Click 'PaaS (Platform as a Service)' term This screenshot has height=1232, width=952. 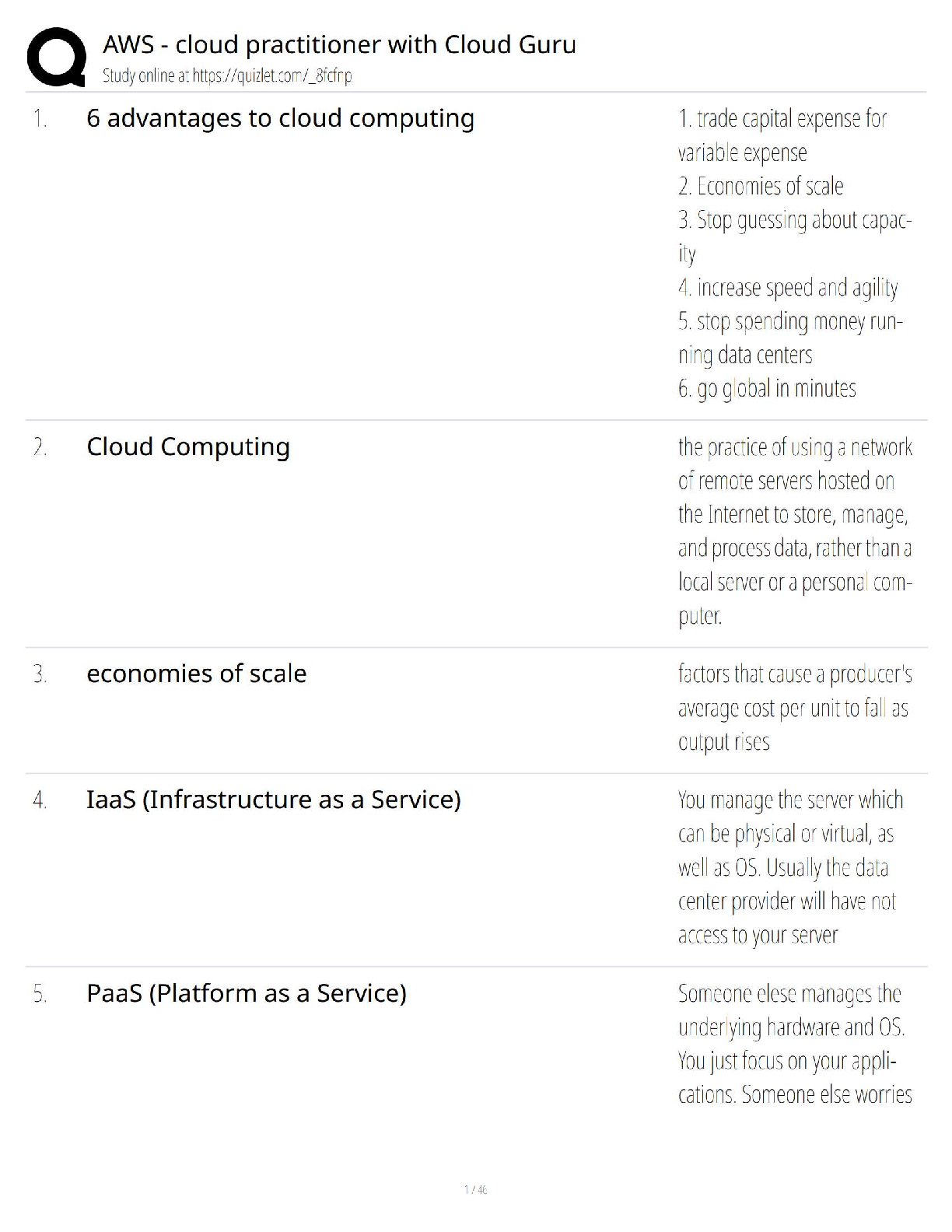(247, 993)
